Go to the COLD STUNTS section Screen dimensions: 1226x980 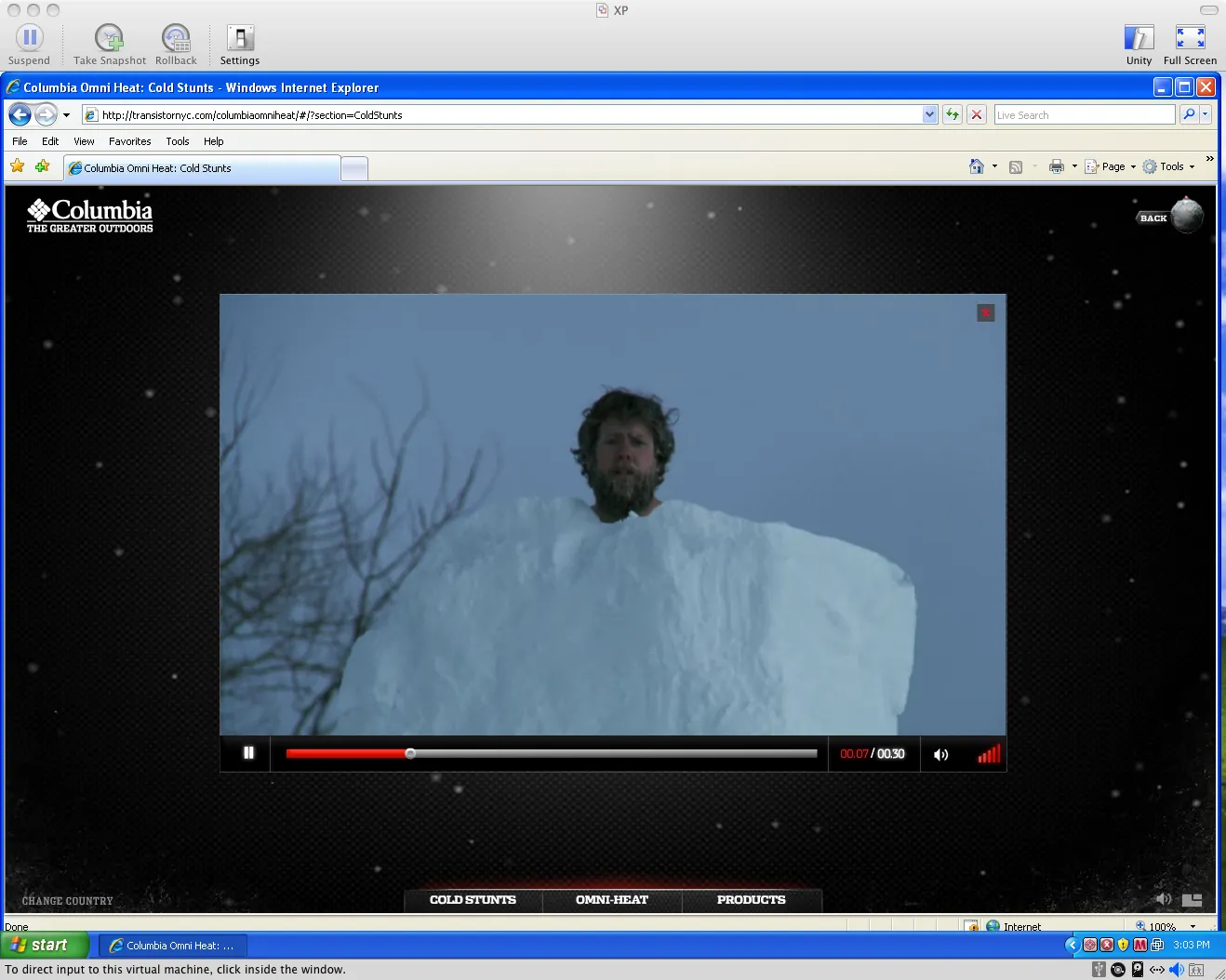[x=473, y=900]
